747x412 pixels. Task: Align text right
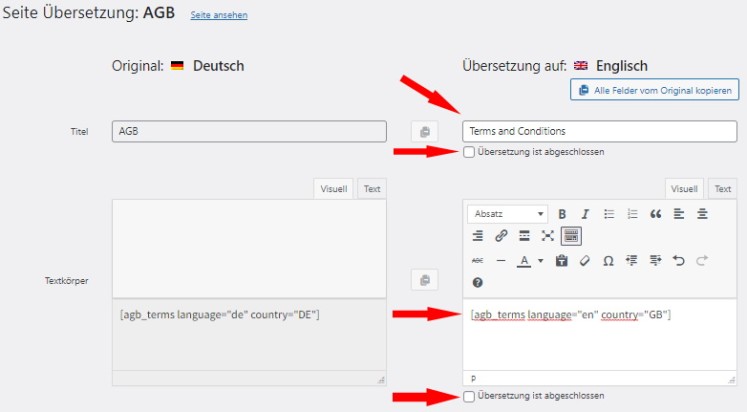tap(477, 236)
